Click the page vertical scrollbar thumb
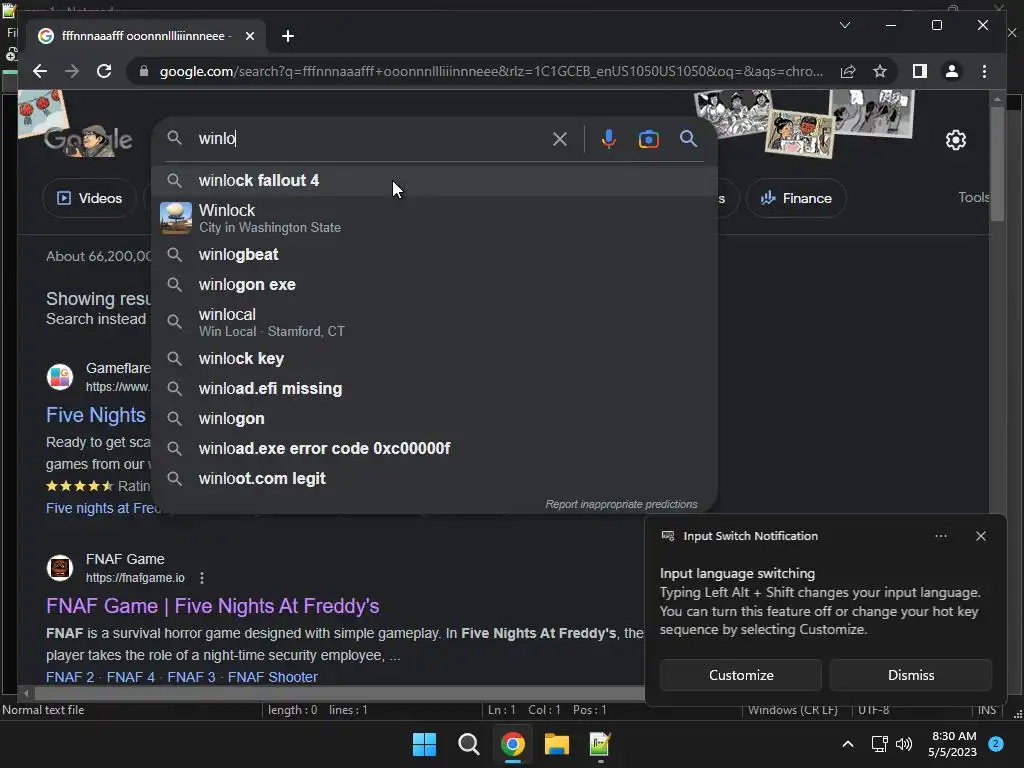Screen dimensions: 1024x768 [997, 163]
